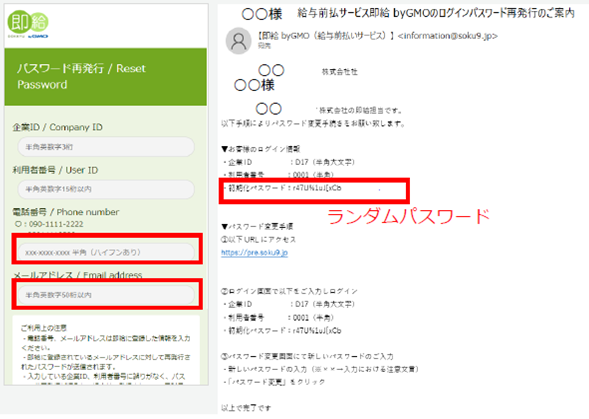
Task: Focus the Phone number input field
Action: point(107,252)
